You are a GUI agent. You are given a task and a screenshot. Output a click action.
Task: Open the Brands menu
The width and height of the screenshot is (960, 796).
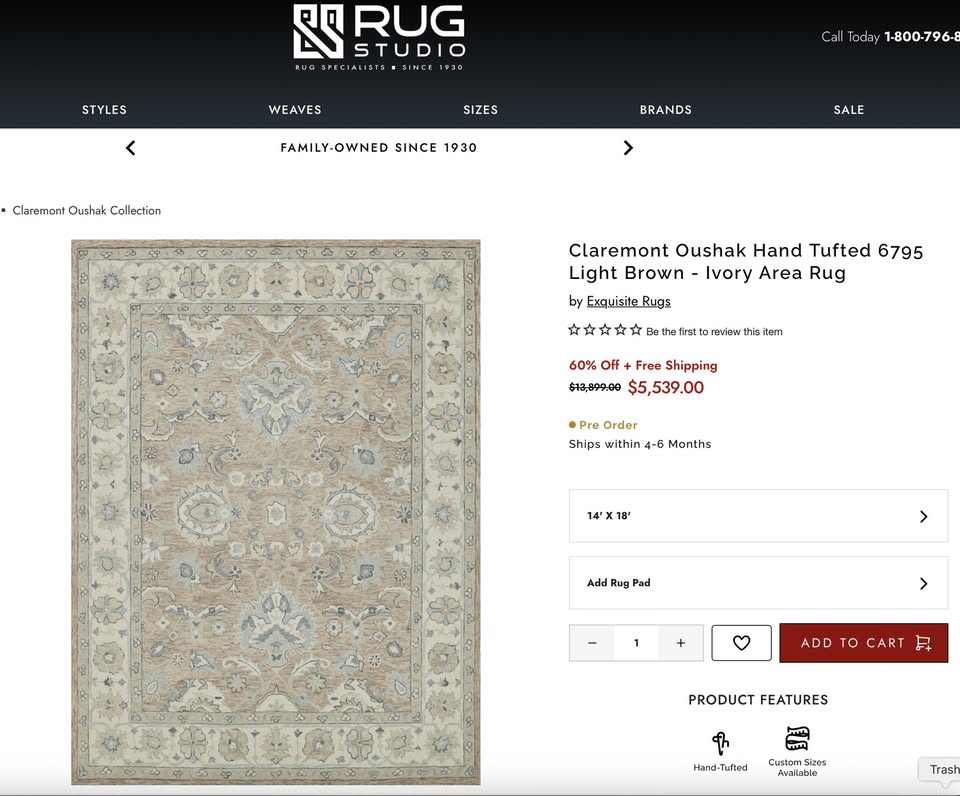pyautogui.click(x=666, y=110)
